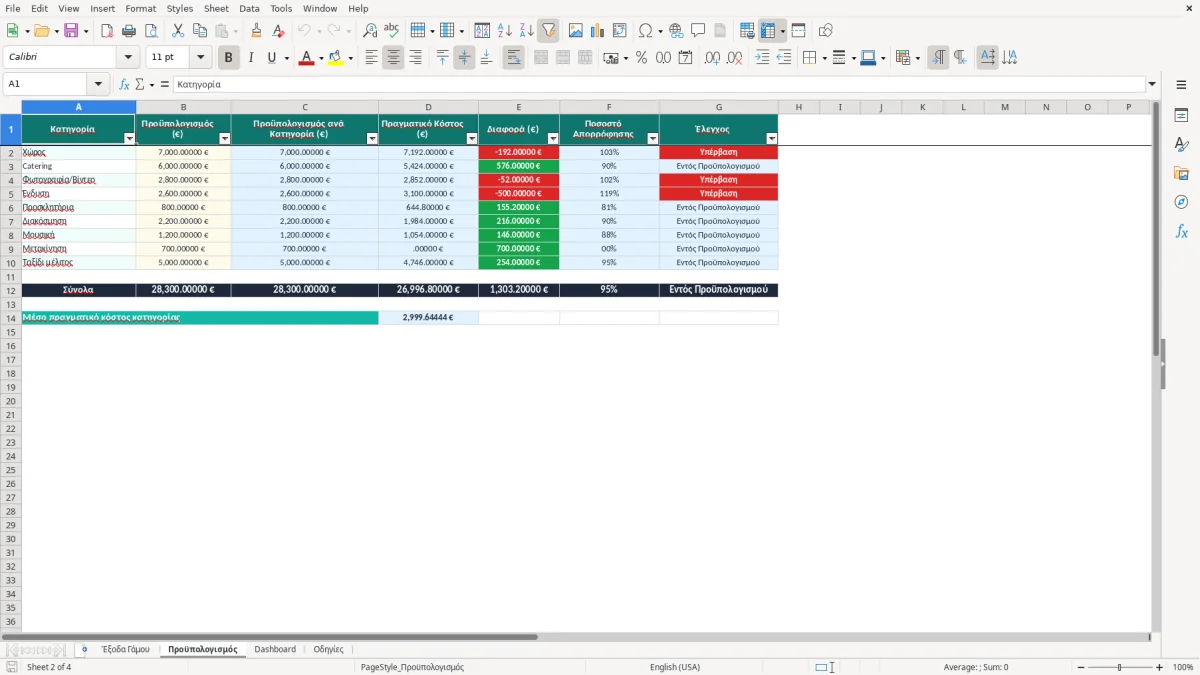Screen dimensions: 1200x675
Task: Toggle Wrap Text for cells
Action: pos(513,58)
